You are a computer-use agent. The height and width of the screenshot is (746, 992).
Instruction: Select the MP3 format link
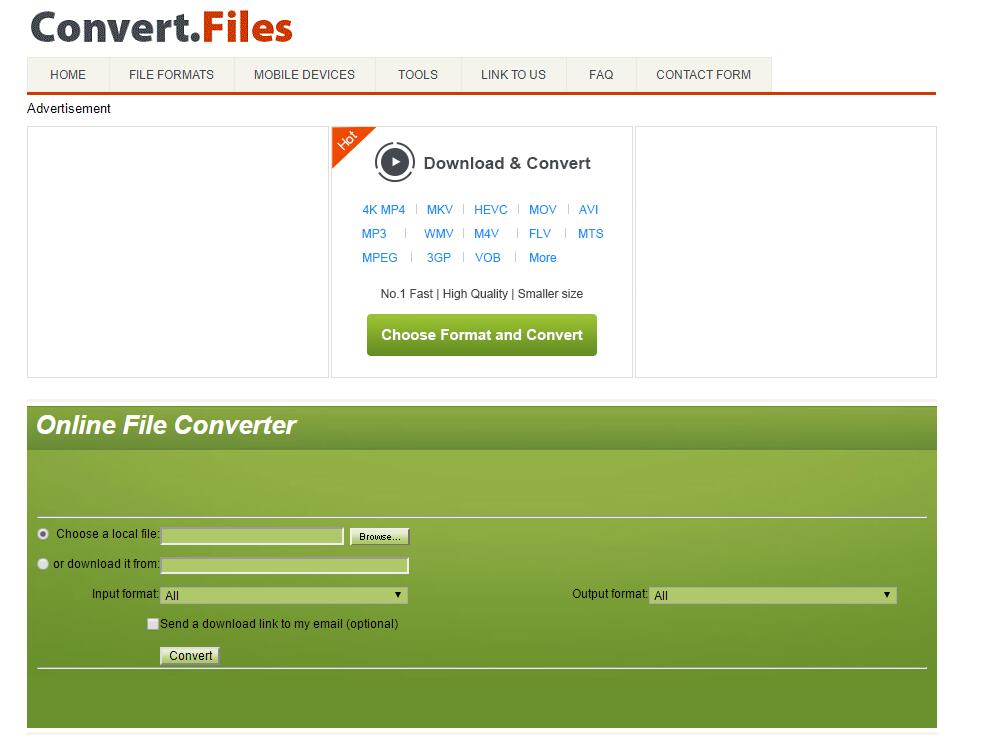tap(374, 233)
